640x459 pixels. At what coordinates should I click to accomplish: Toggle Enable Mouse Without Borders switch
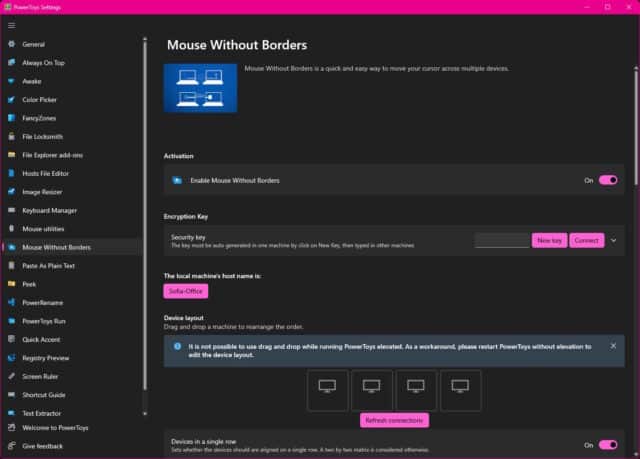tap(608, 180)
